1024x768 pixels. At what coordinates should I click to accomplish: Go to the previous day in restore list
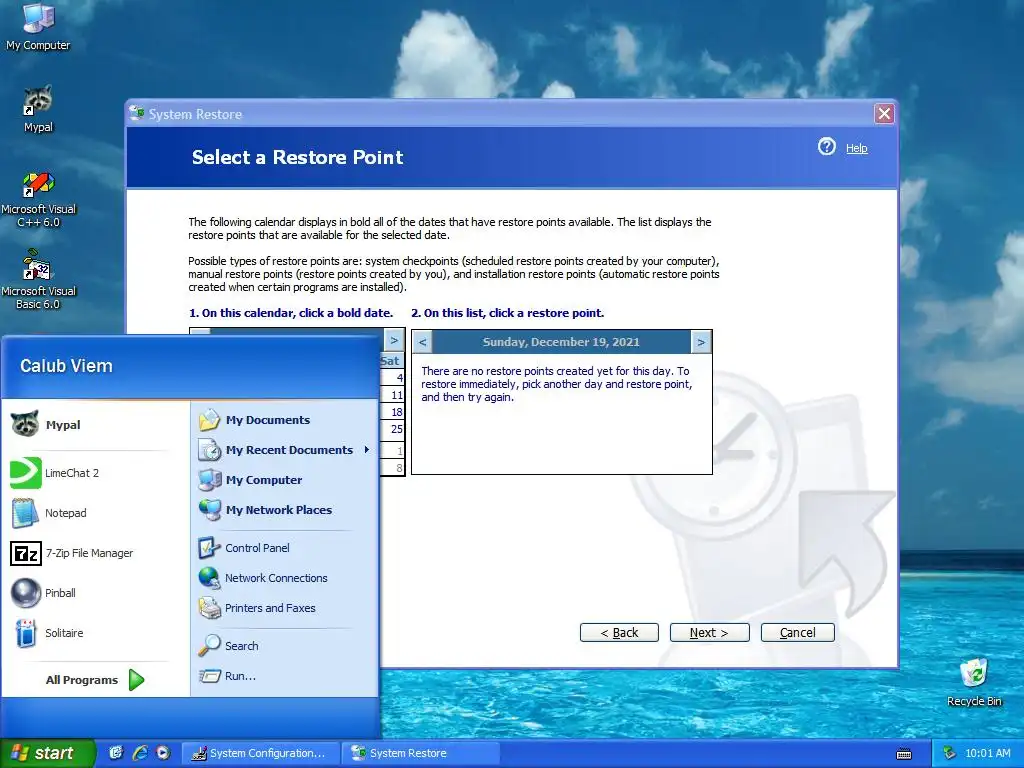tap(423, 342)
